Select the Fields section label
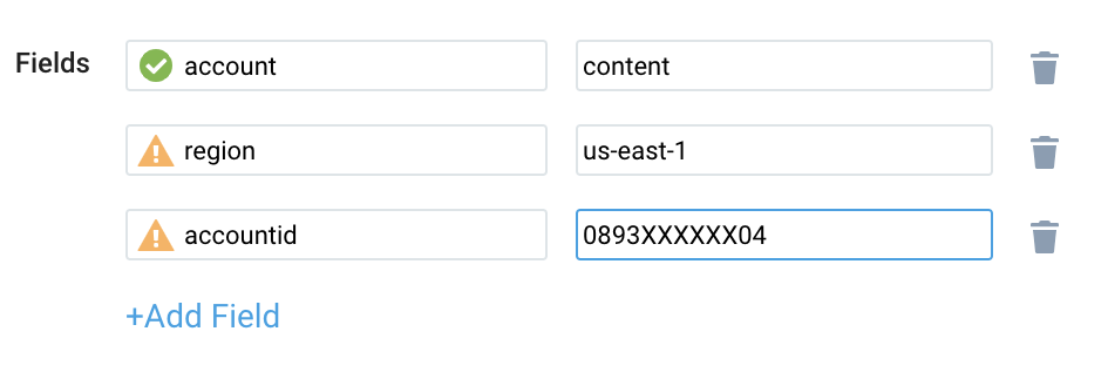 click(x=53, y=64)
